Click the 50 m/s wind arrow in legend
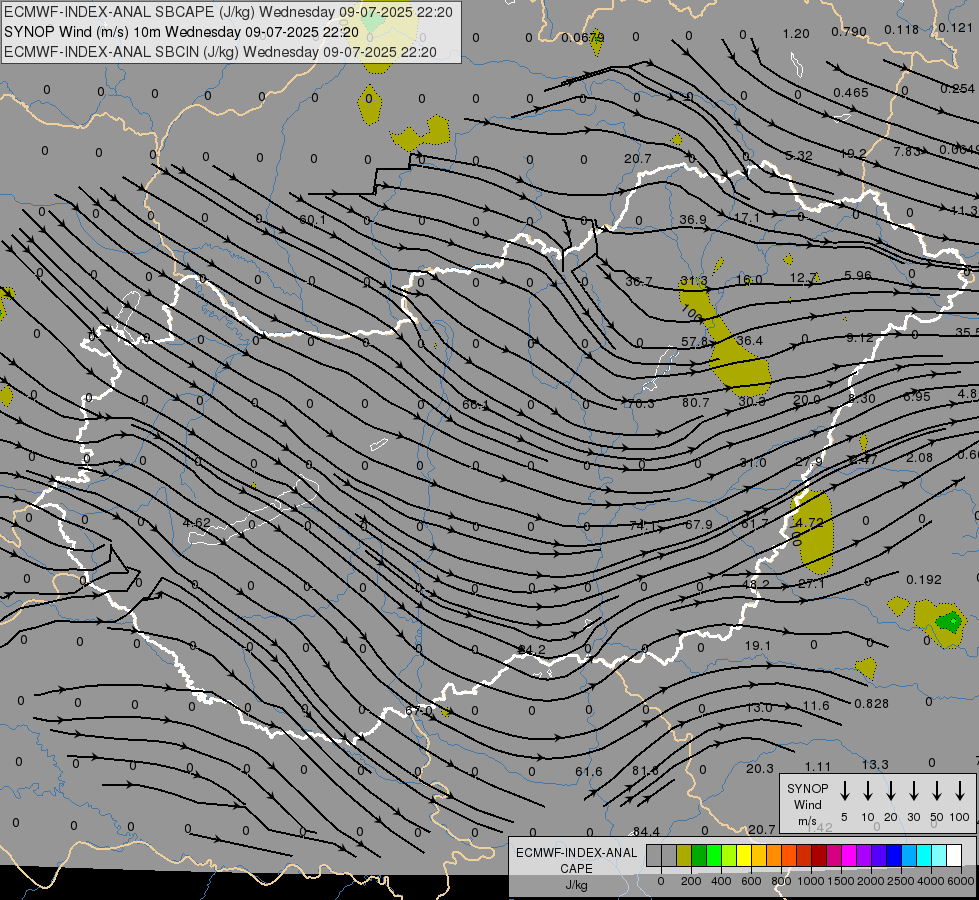The width and height of the screenshot is (979, 900). [x=937, y=791]
